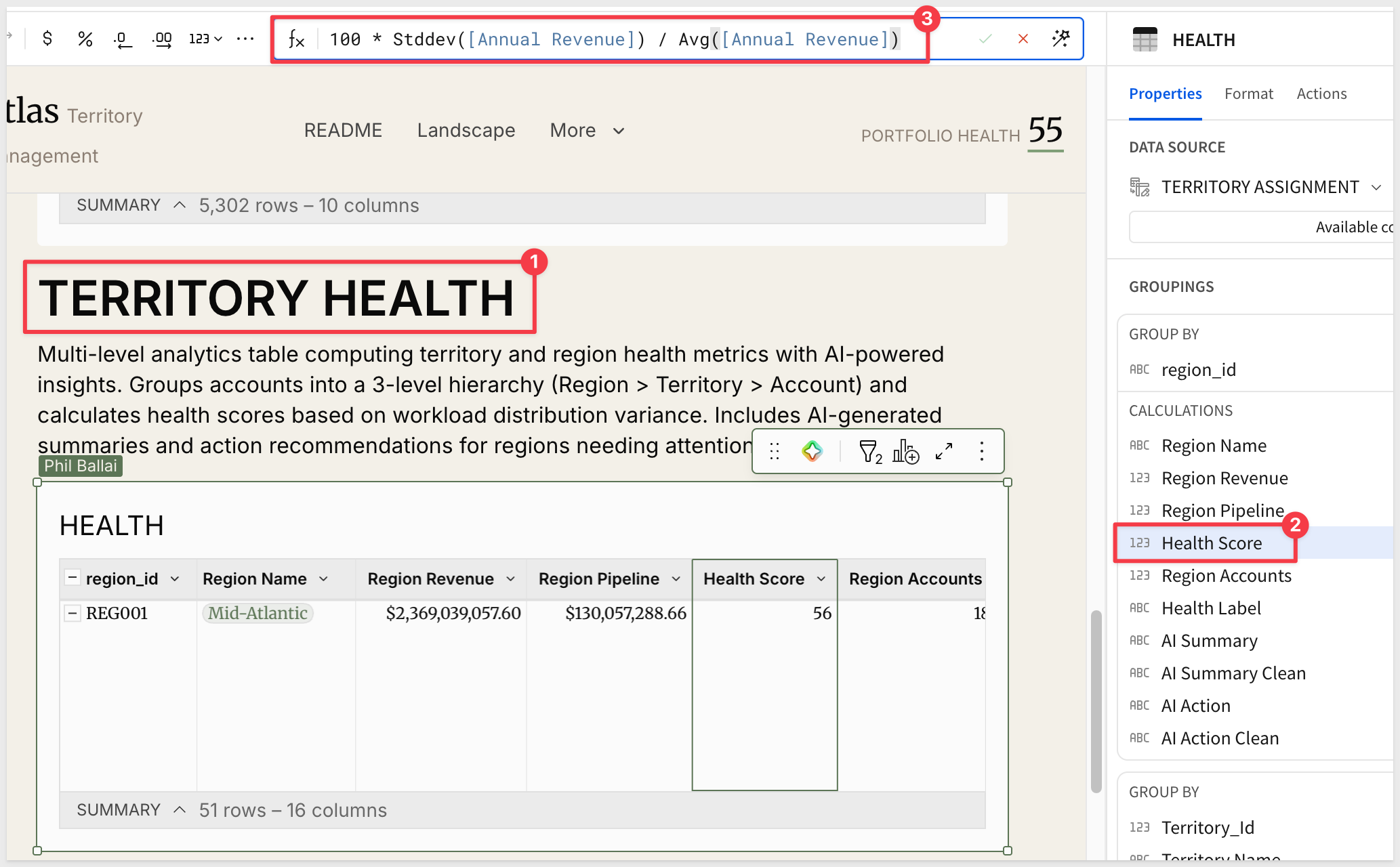Screen dimensions: 1400x867
Task: Switch to the Properties tab
Action: pyautogui.click(x=1165, y=93)
